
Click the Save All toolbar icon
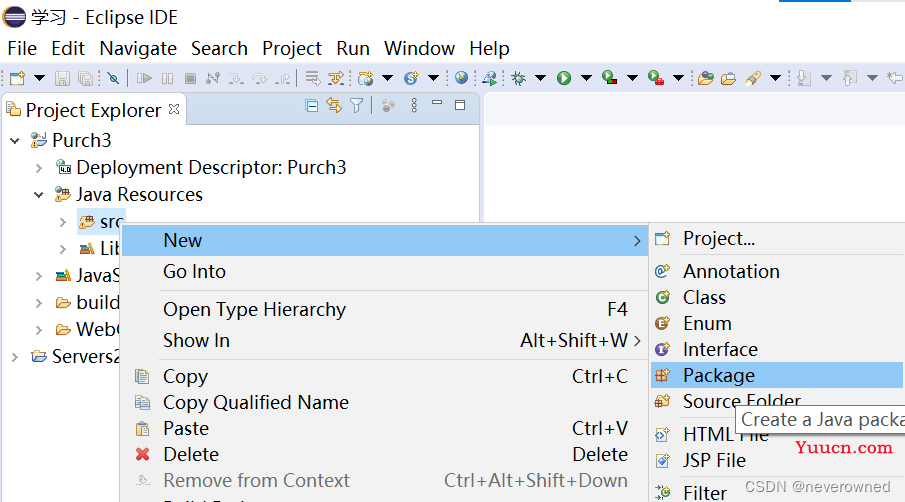click(85, 78)
